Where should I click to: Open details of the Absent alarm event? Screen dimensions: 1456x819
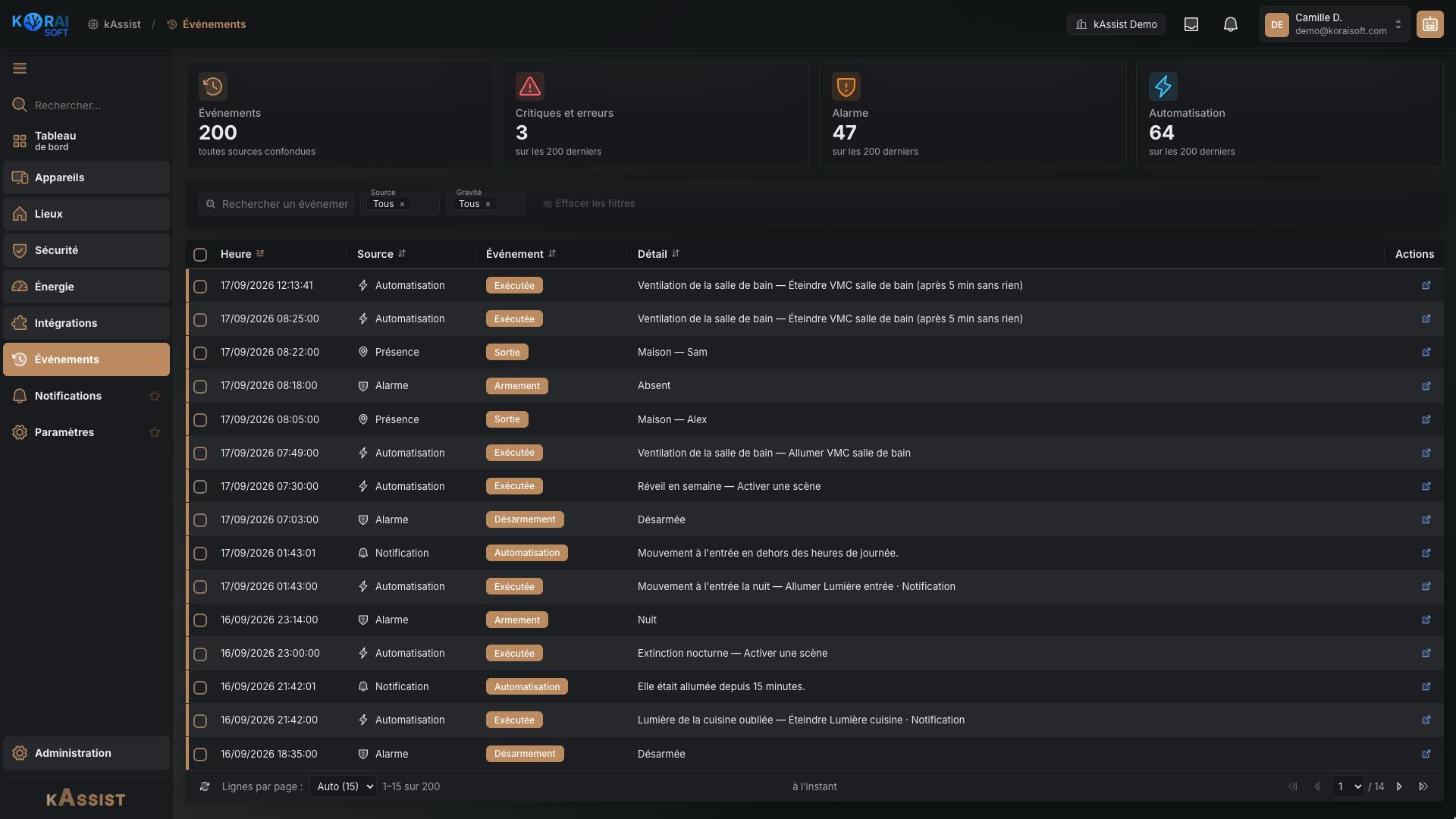[x=1426, y=386]
